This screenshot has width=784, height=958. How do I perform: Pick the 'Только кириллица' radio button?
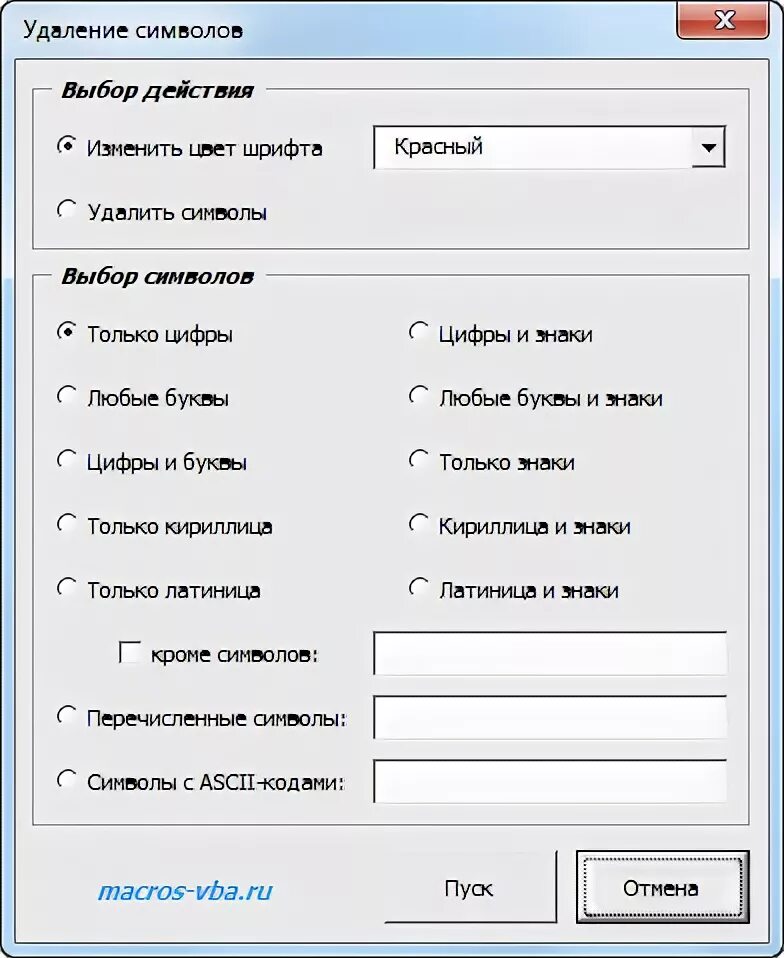pyautogui.click(x=66, y=524)
